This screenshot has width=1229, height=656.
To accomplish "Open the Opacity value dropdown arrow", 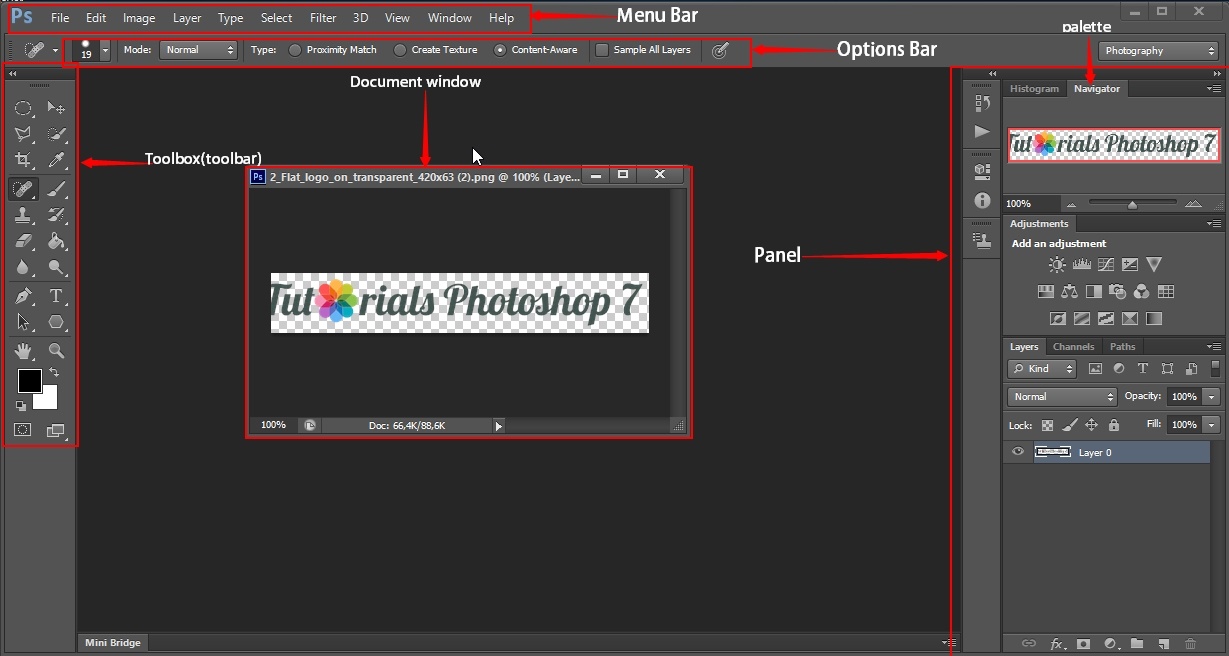I will 1212,397.
